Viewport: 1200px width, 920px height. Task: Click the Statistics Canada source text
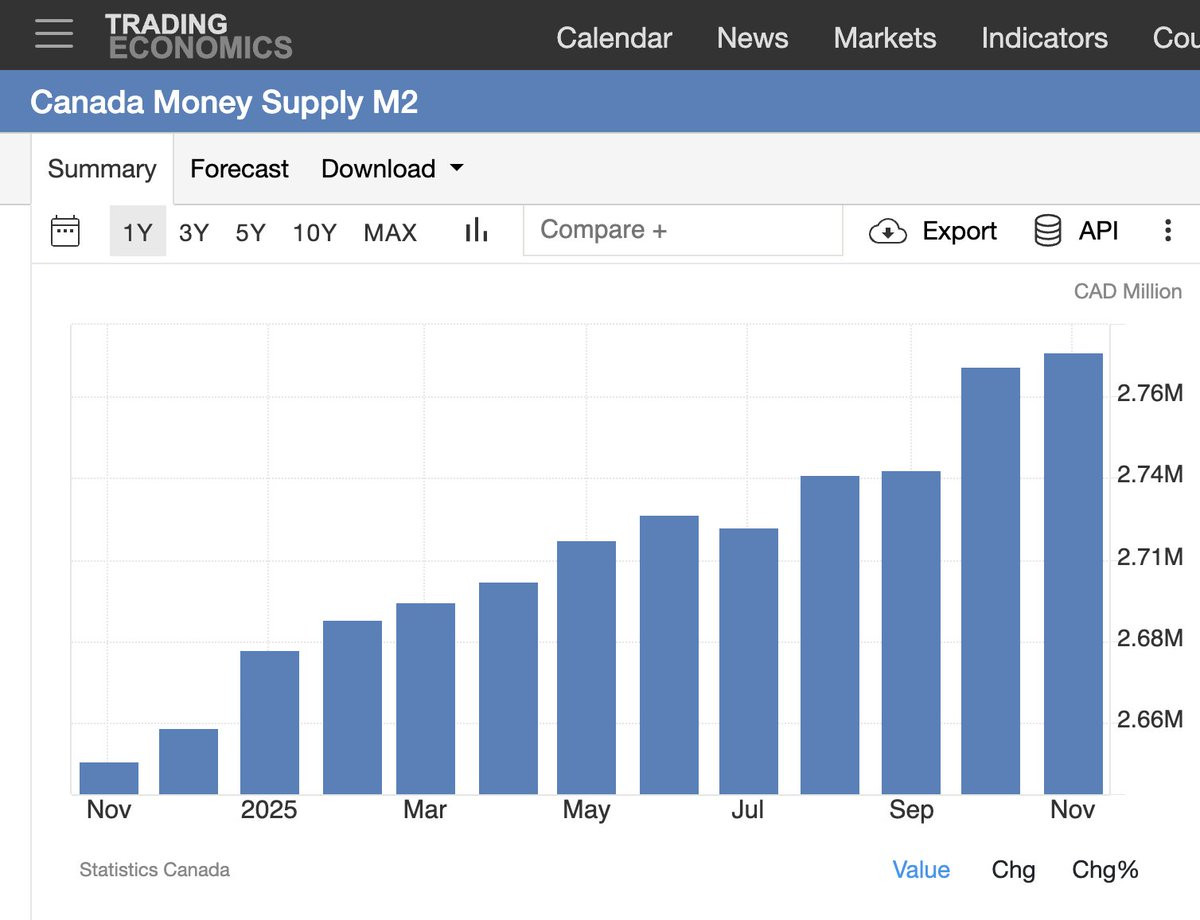(x=155, y=870)
